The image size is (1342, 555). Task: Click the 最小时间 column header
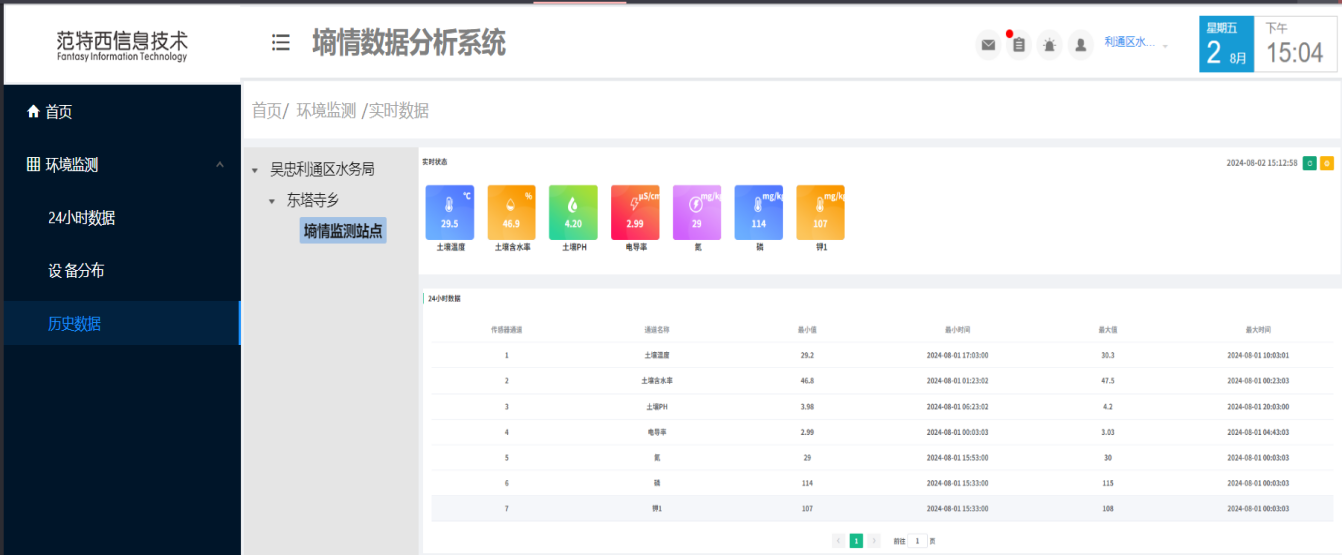point(957,329)
